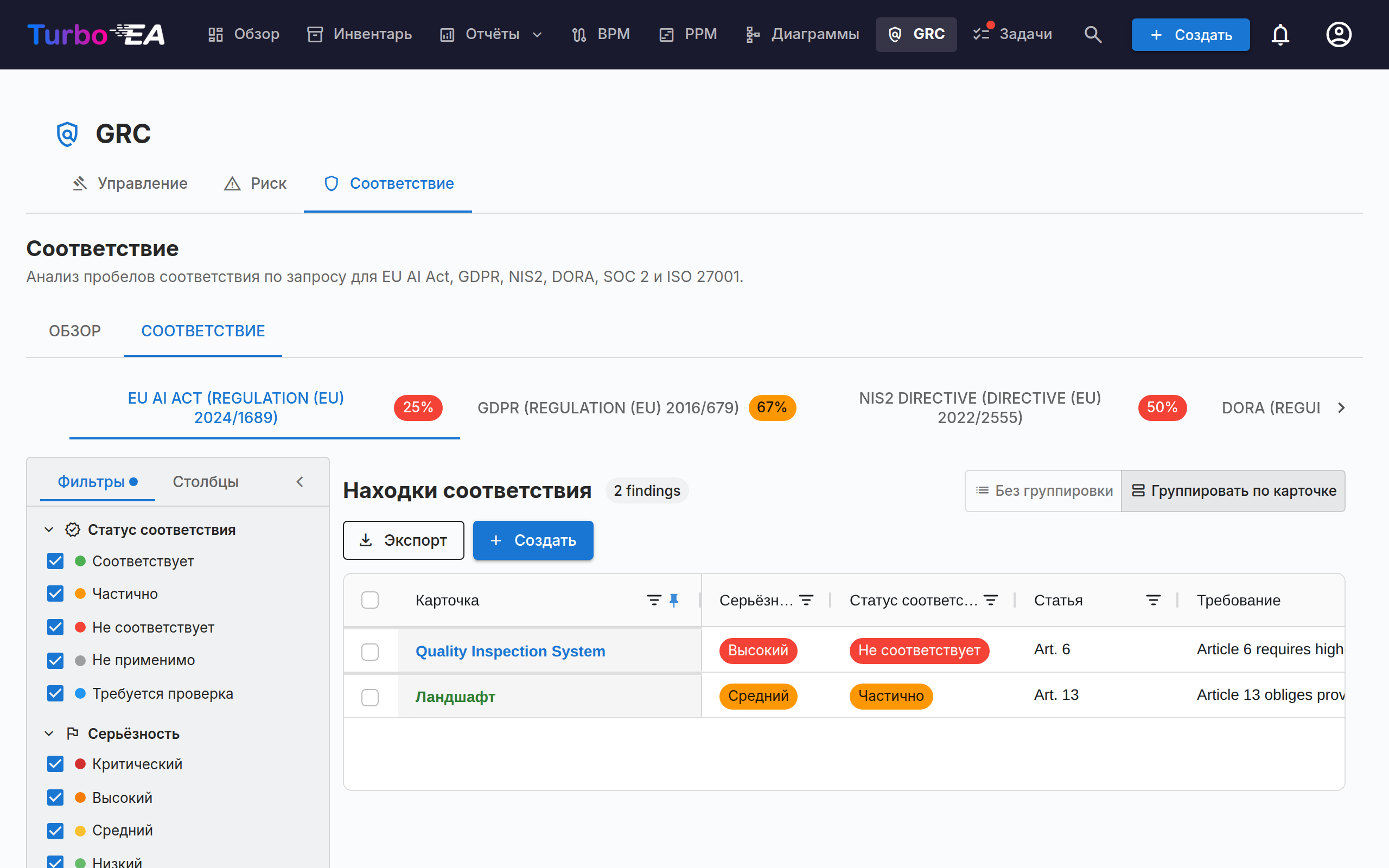Click filter icon in Карточка column header
Image resolution: width=1389 pixels, height=868 pixels.
[x=654, y=600]
